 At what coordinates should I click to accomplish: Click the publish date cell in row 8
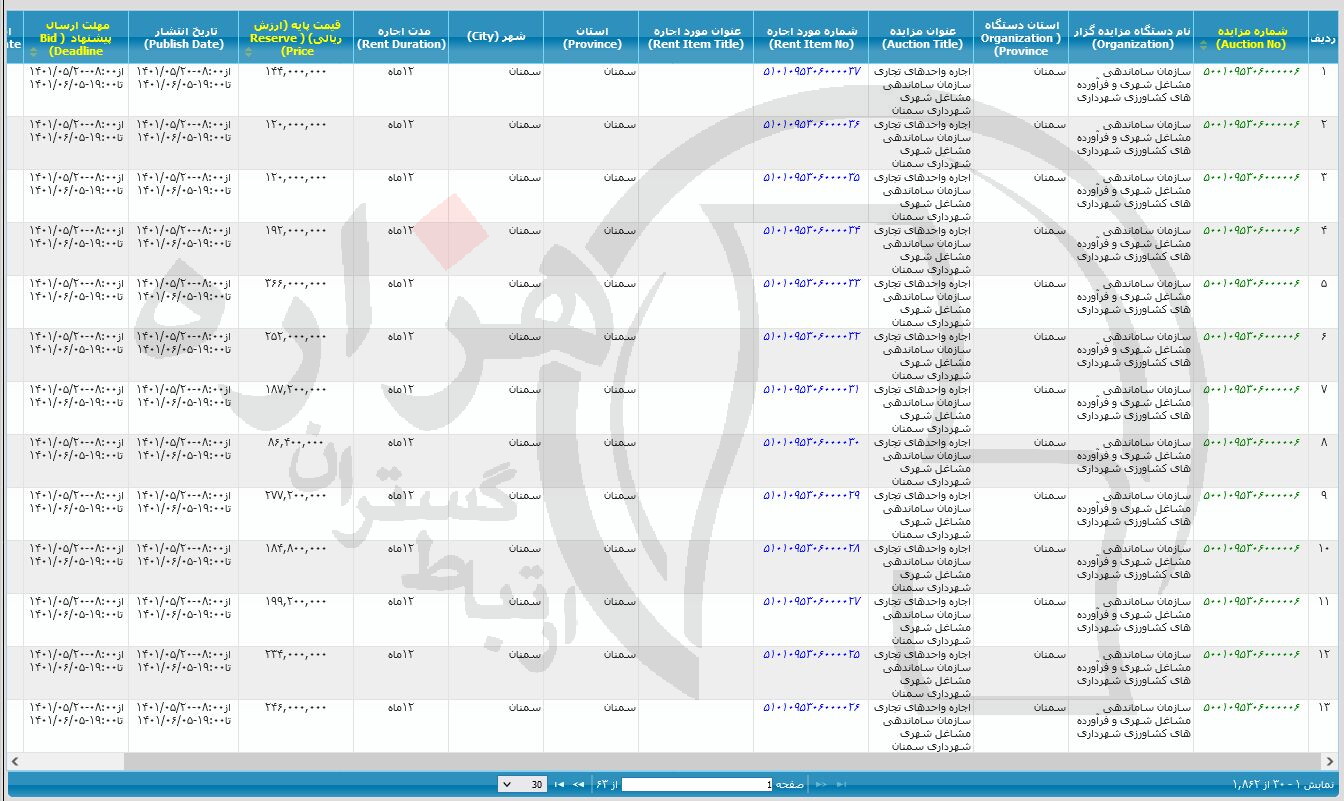pos(184,461)
